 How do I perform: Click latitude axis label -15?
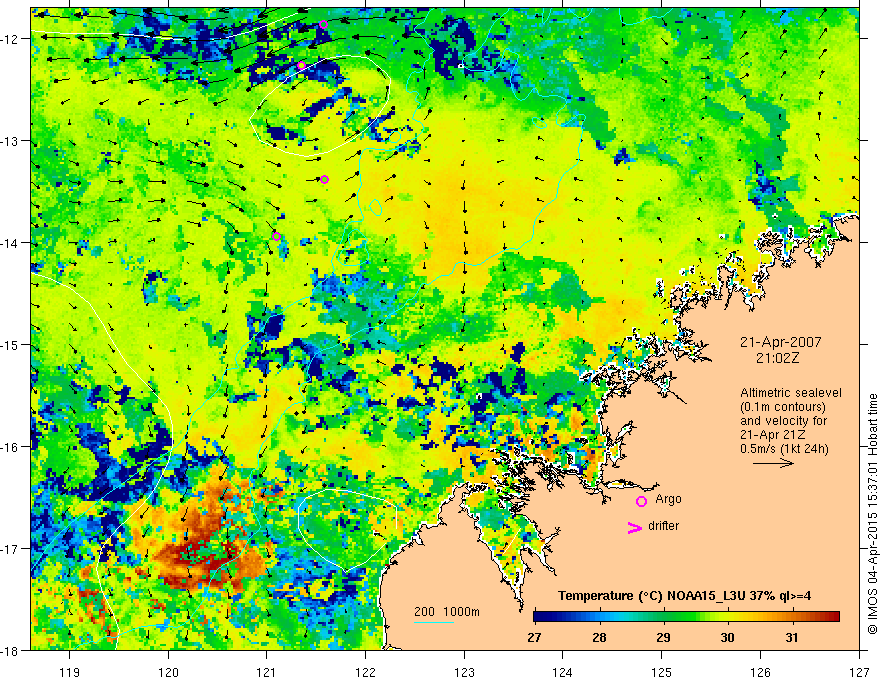[x=10, y=344]
